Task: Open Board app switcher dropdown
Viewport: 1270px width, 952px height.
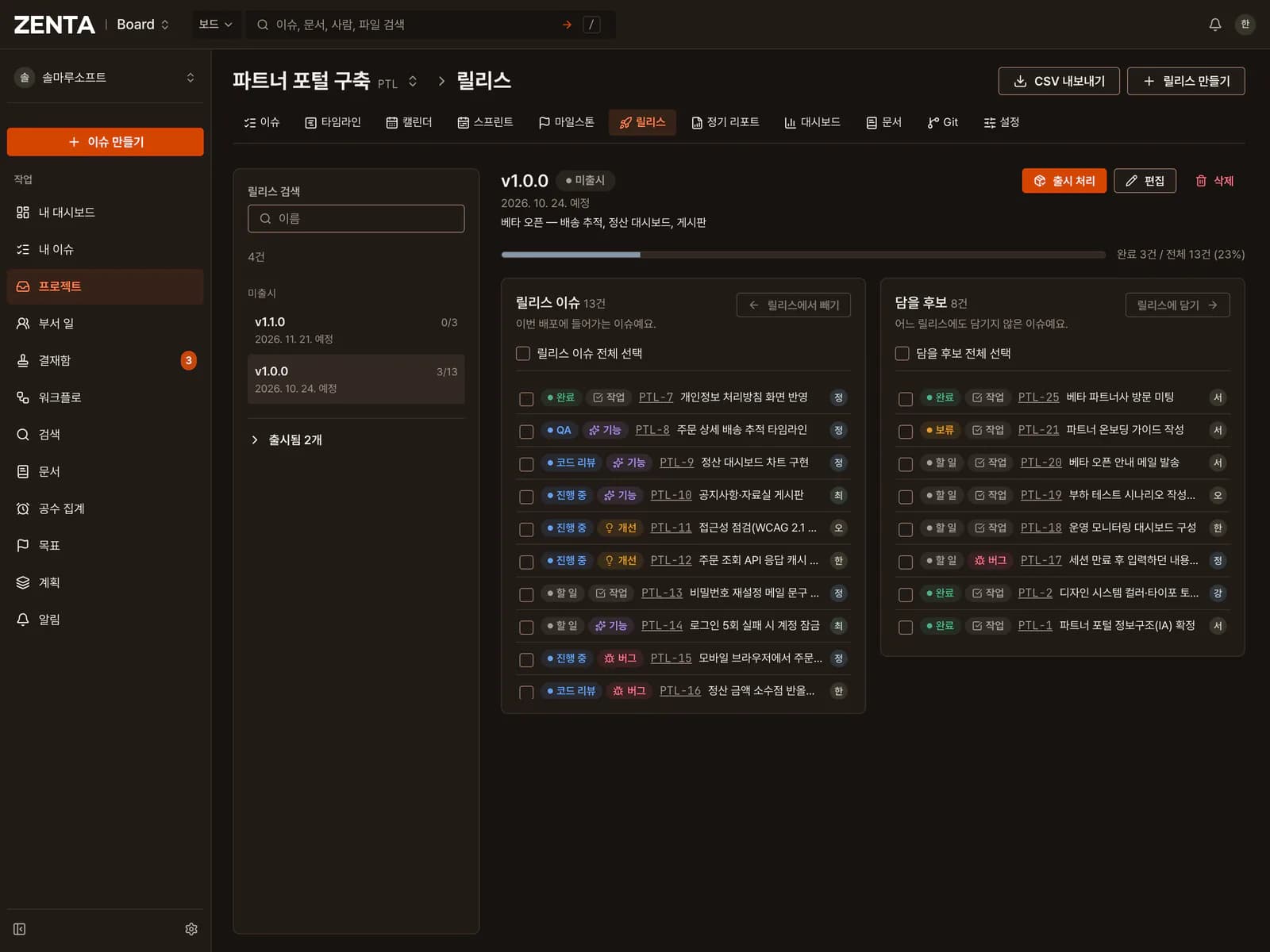Action: coord(143,25)
